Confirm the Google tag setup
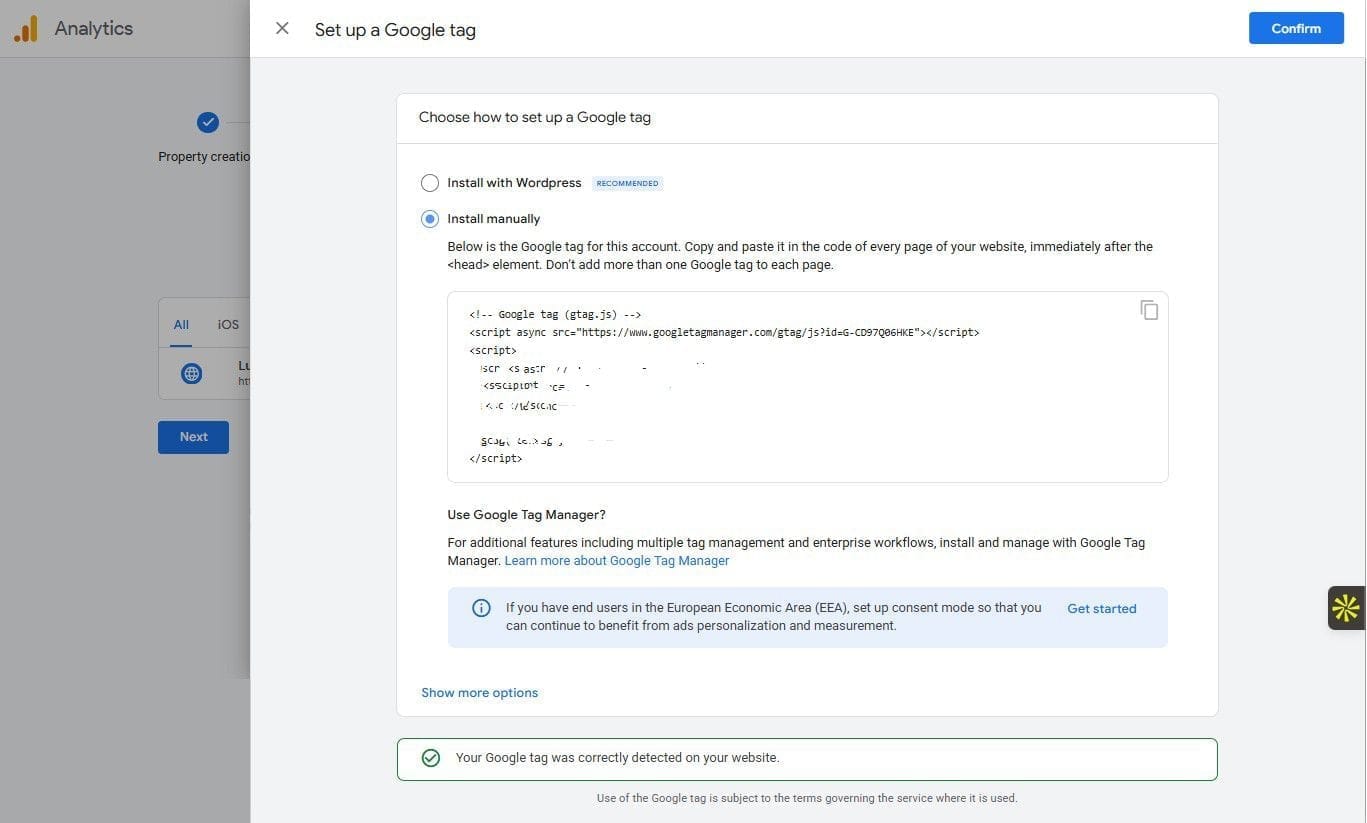 pyautogui.click(x=1296, y=28)
